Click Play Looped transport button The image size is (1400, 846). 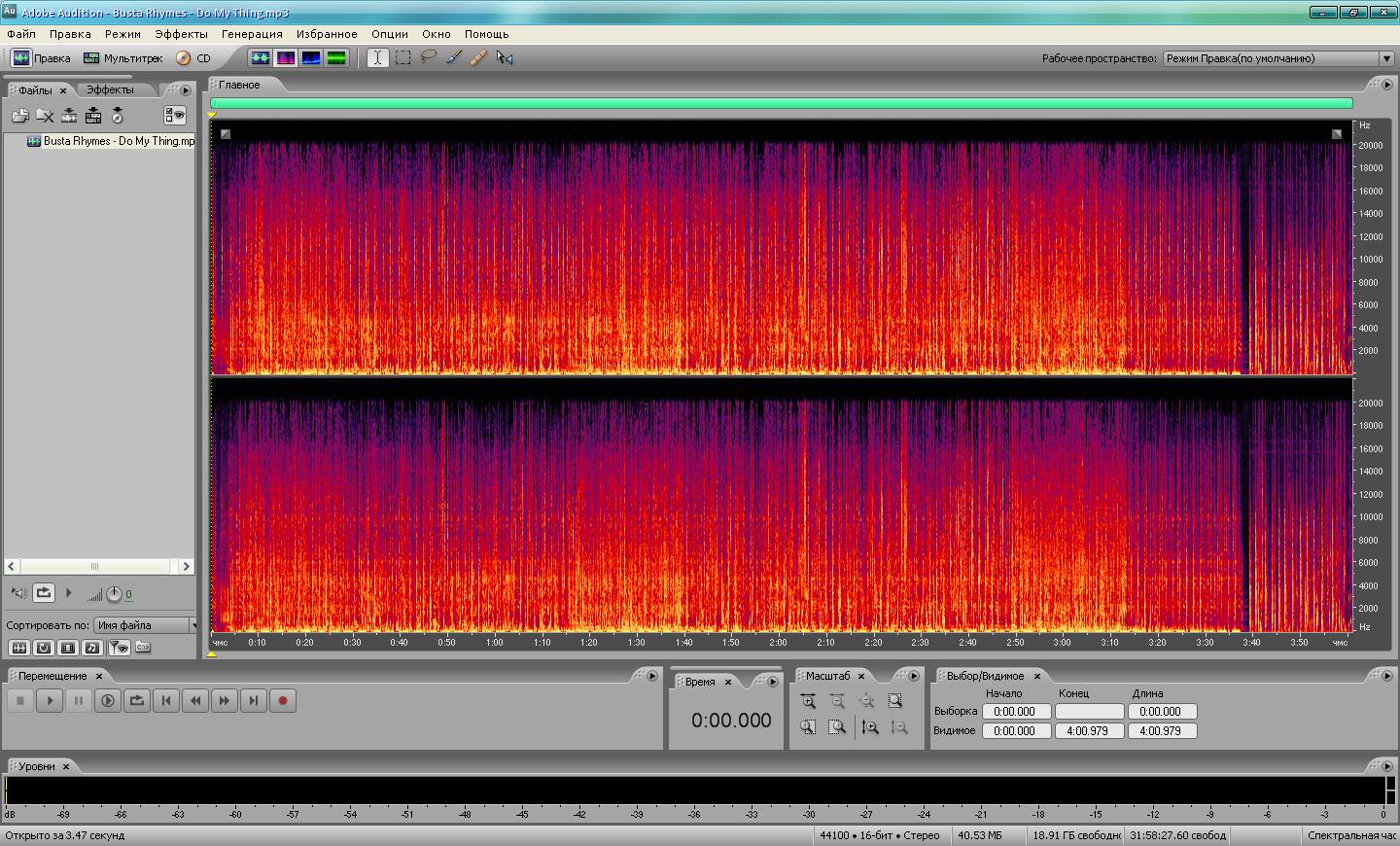click(x=137, y=700)
